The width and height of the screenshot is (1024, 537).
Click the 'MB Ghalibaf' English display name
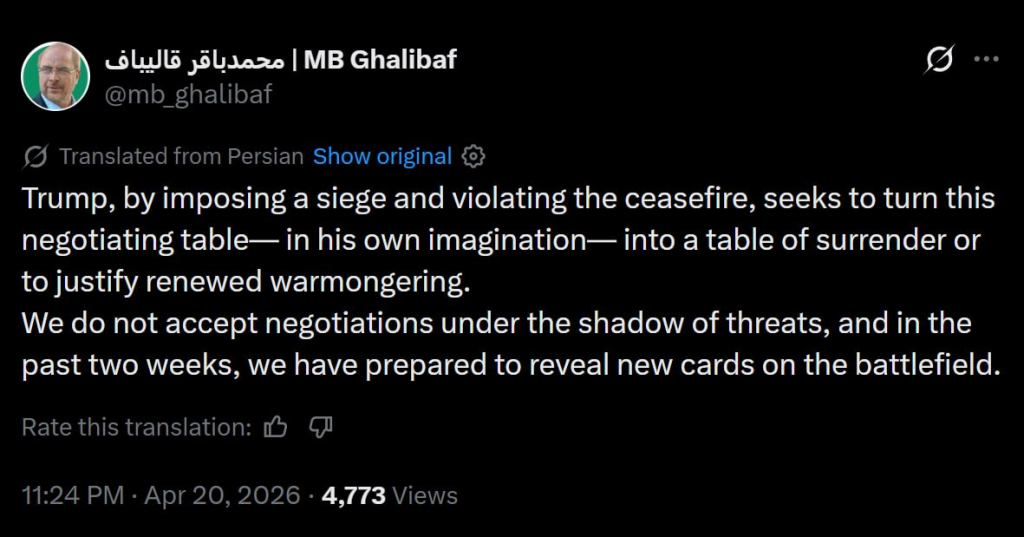380,60
